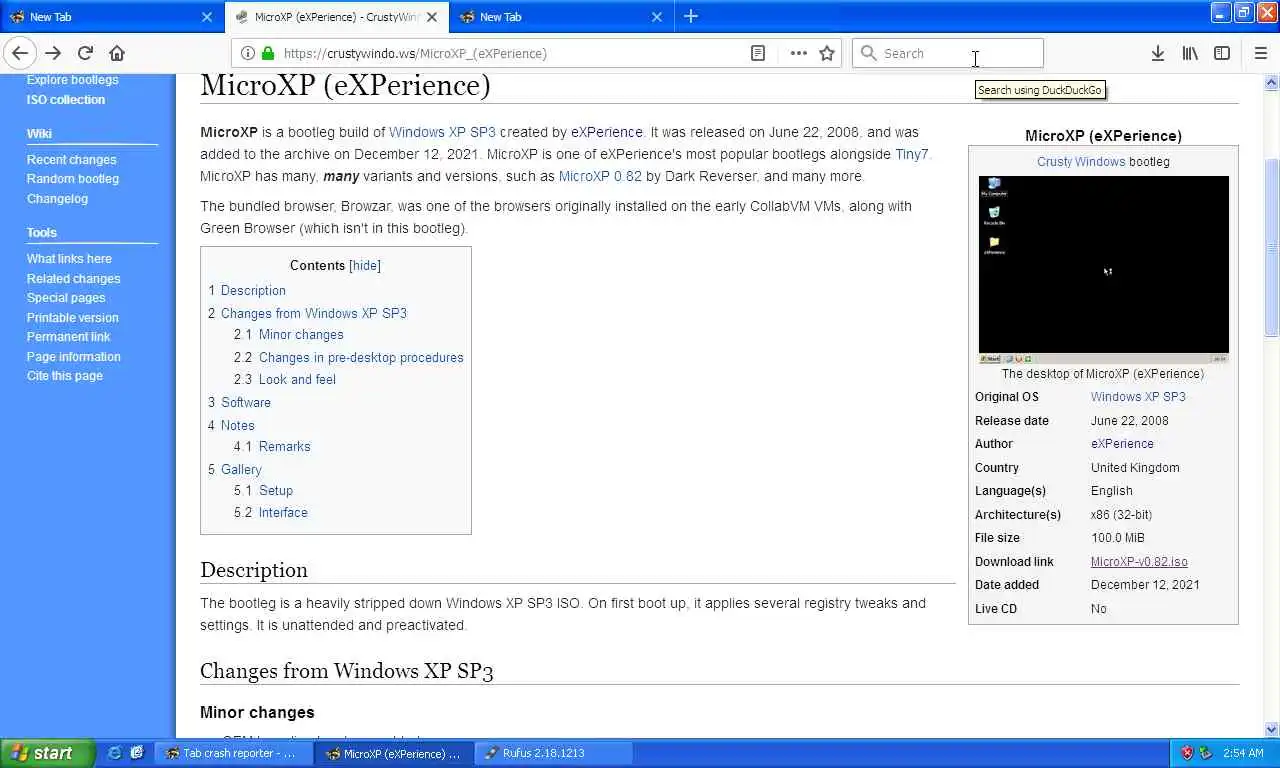Viewport: 1280px width, 768px height.
Task: Open the Library menu icon
Action: [x=1190, y=53]
